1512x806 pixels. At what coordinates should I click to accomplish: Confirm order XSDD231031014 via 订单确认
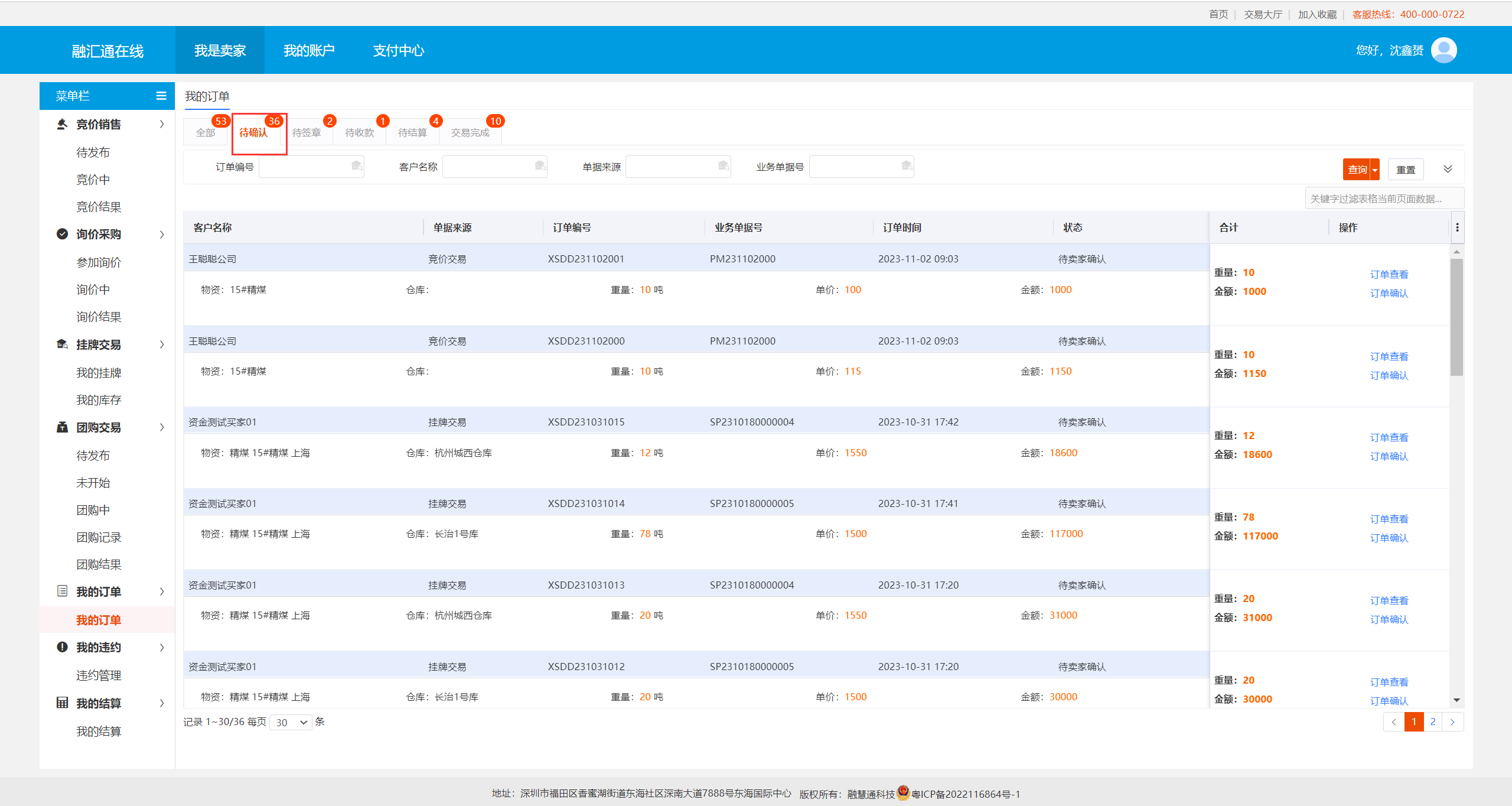[x=1389, y=538]
